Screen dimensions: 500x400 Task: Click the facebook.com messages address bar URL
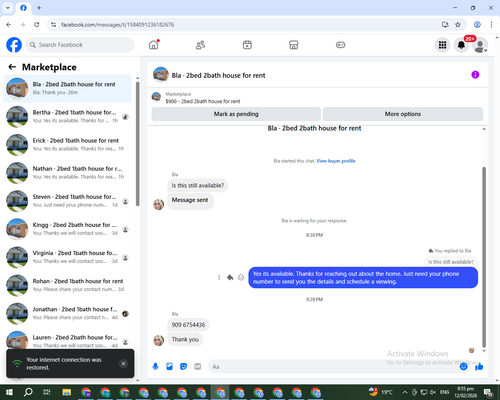(117, 25)
